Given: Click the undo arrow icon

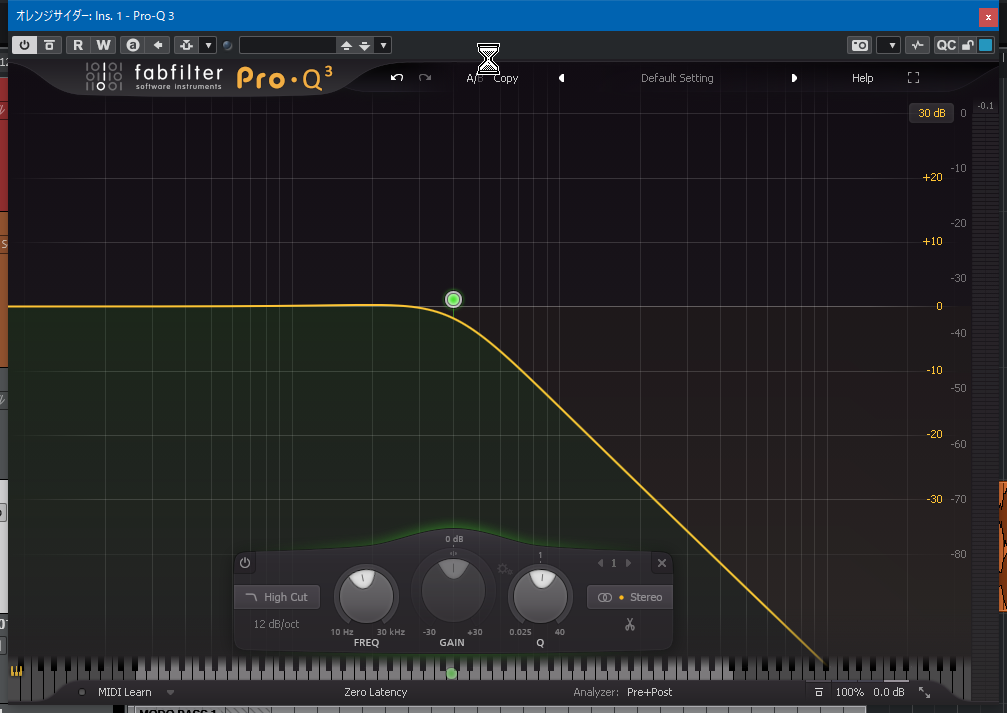Looking at the screenshot, I should [397, 78].
